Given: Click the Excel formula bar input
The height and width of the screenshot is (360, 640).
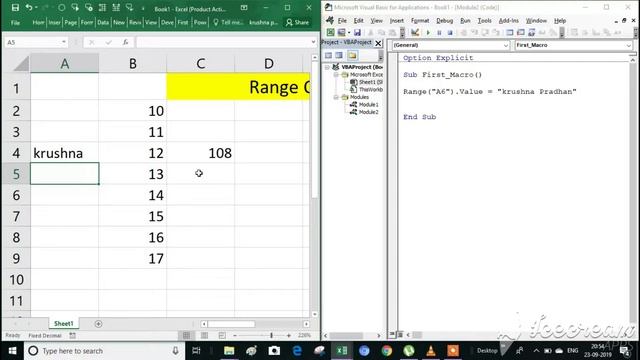Looking at the screenshot, I should (x=222, y=42).
